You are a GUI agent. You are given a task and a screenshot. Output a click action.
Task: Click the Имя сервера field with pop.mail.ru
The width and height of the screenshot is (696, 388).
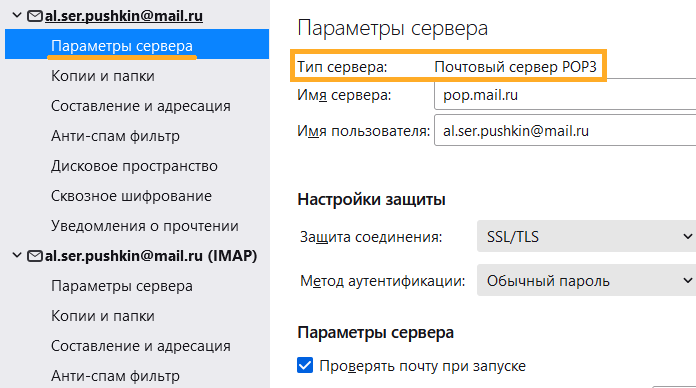click(x=565, y=95)
